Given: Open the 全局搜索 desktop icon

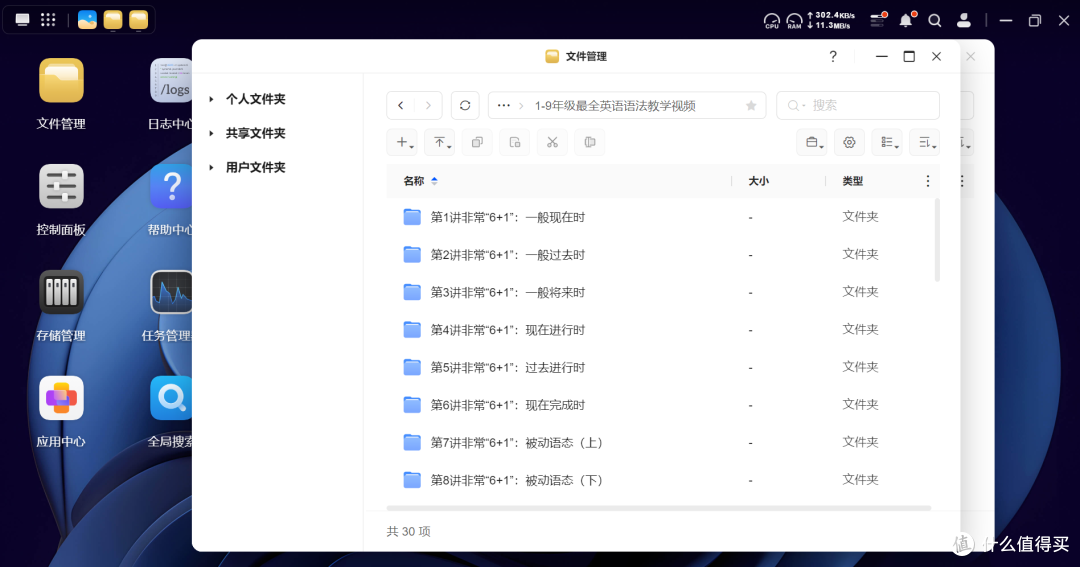Looking at the screenshot, I should (171, 398).
